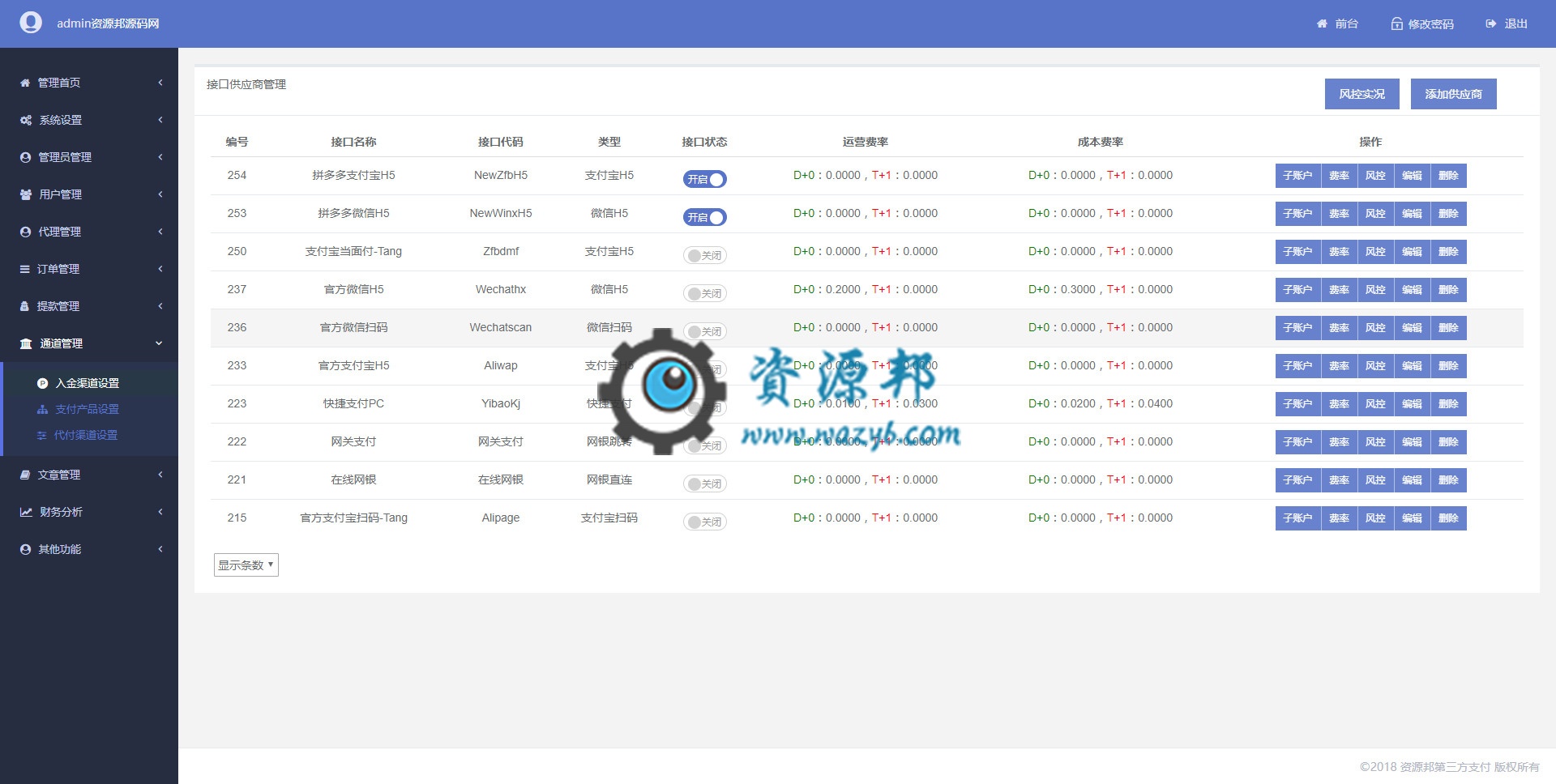Click 删除 for row 236
Screen dimensions: 1556x784
pyautogui.click(x=1448, y=328)
